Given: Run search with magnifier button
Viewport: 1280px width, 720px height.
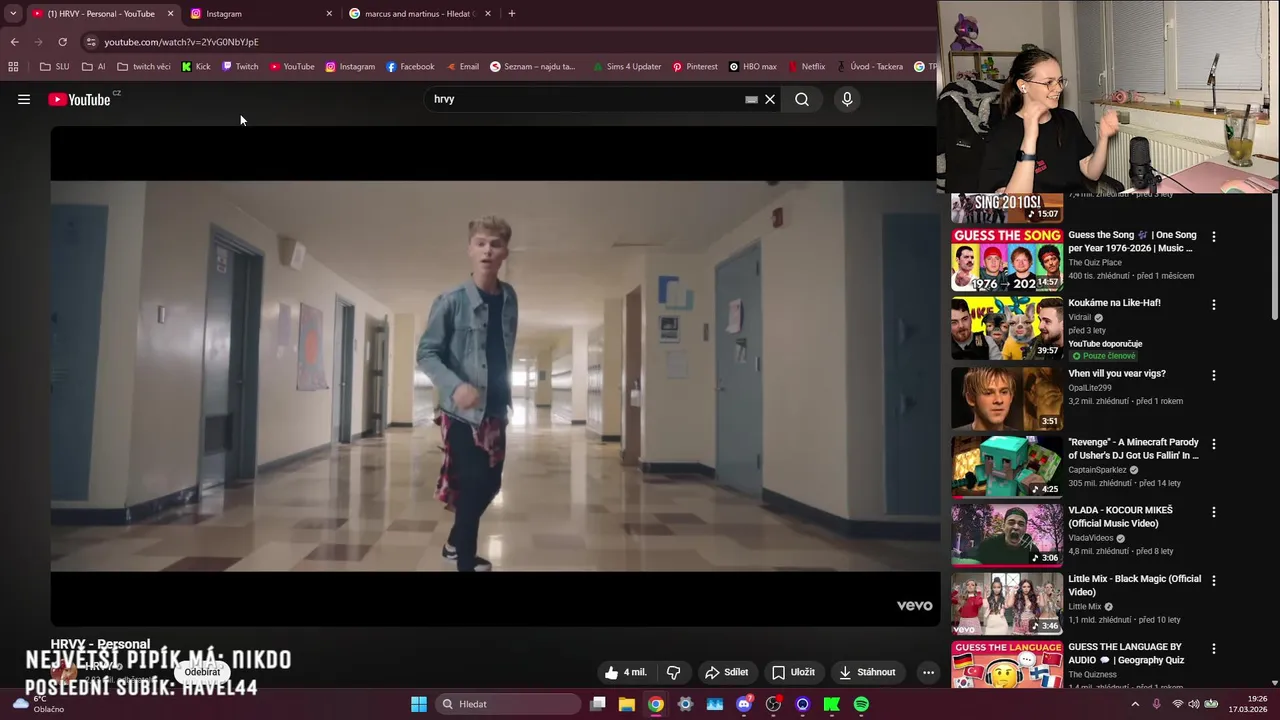Looking at the screenshot, I should point(802,99).
